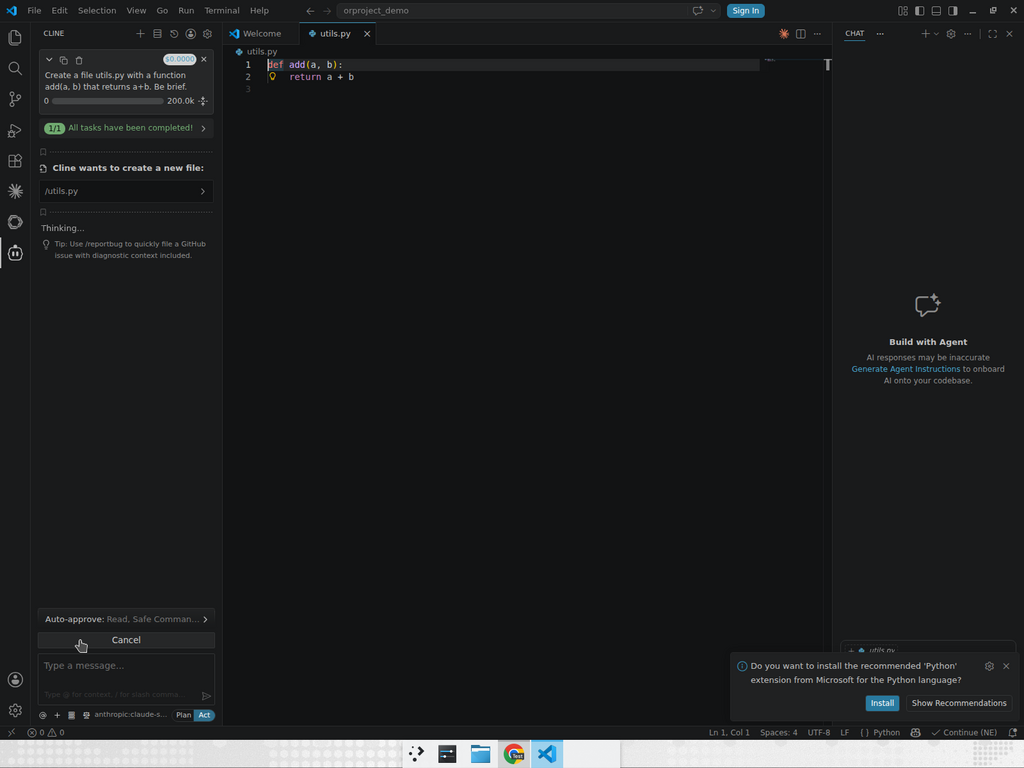Open the Extensions view
This screenshot has width=1024, height=768.
tap(15, 161)
